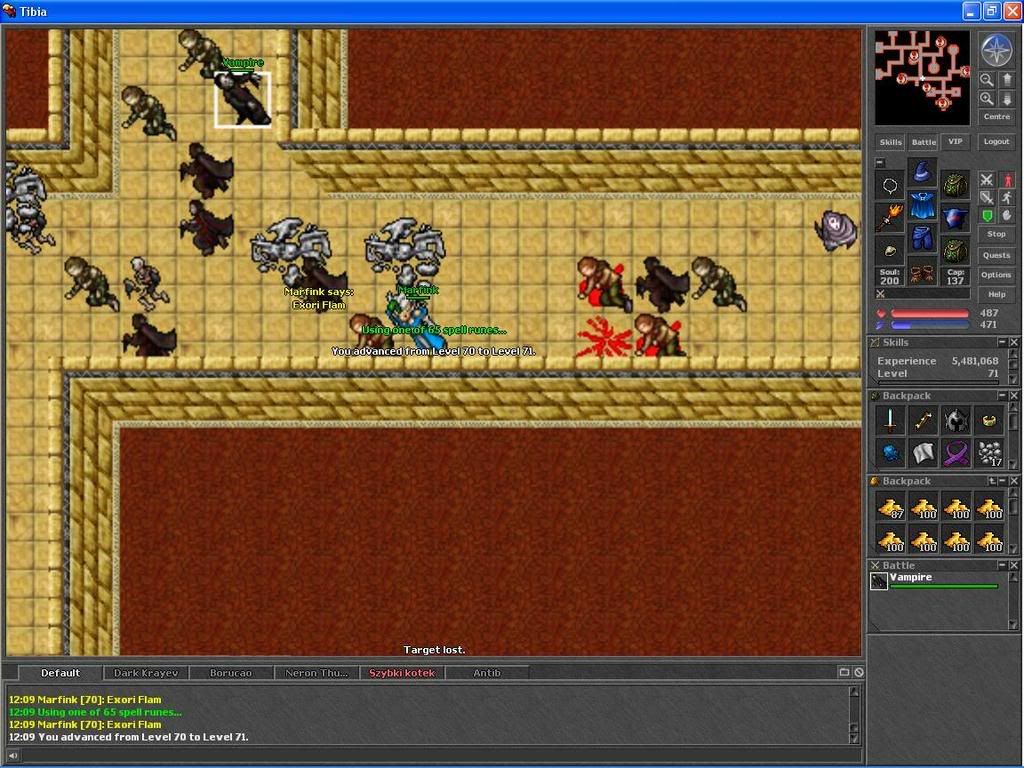Screen dimensions: 1024x768
Task: Collapse the inventory equipment panel
Action: [x=880, y=163]
